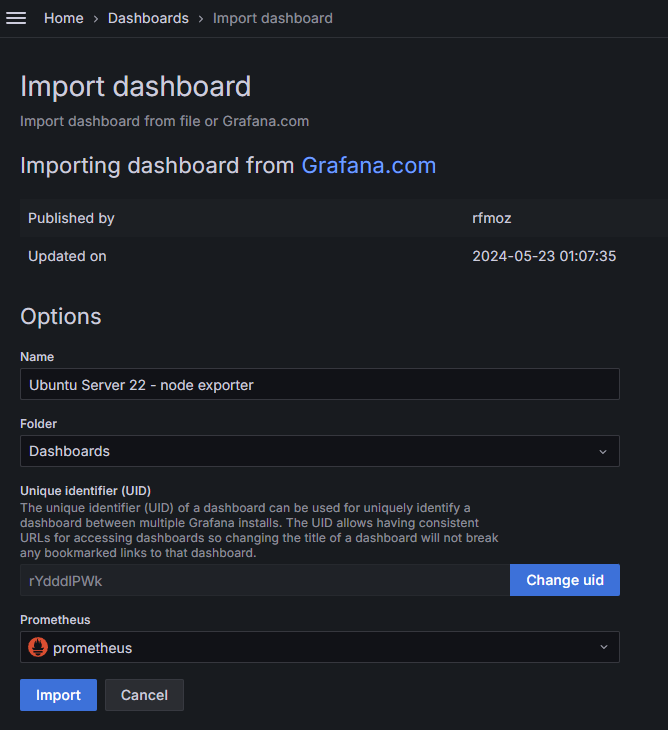Click the subtitle Import dashboard from file or Grafana.com
The image size is (668, 730).
point(164,121)
